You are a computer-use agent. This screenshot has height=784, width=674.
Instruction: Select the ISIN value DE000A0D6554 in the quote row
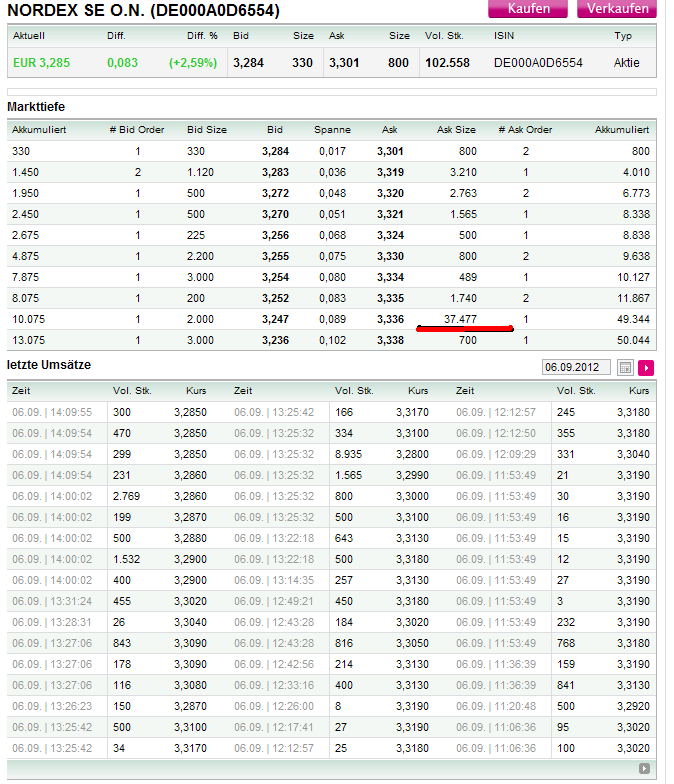coord(538,62)
